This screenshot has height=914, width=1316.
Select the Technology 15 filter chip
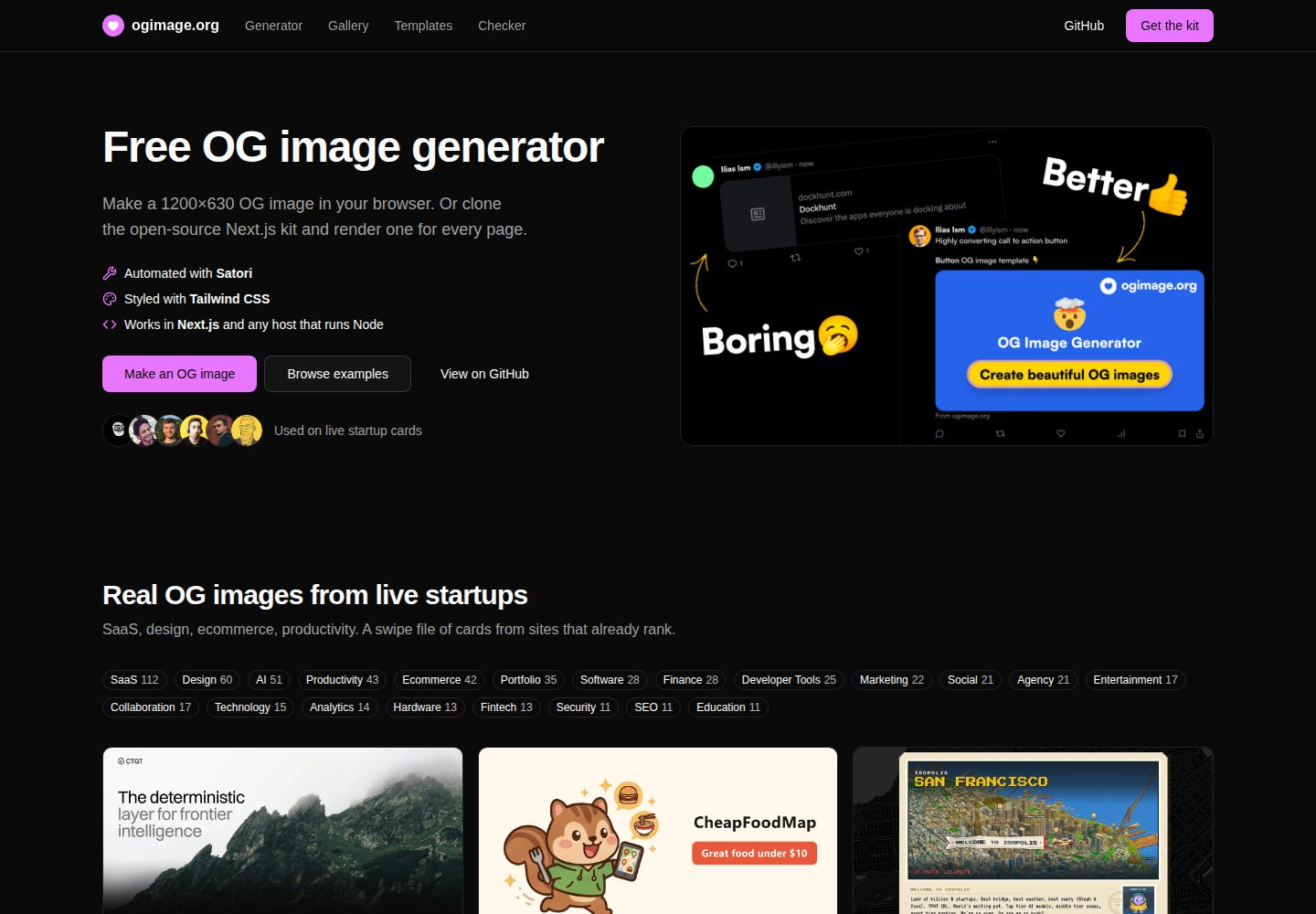coord(250,707)
